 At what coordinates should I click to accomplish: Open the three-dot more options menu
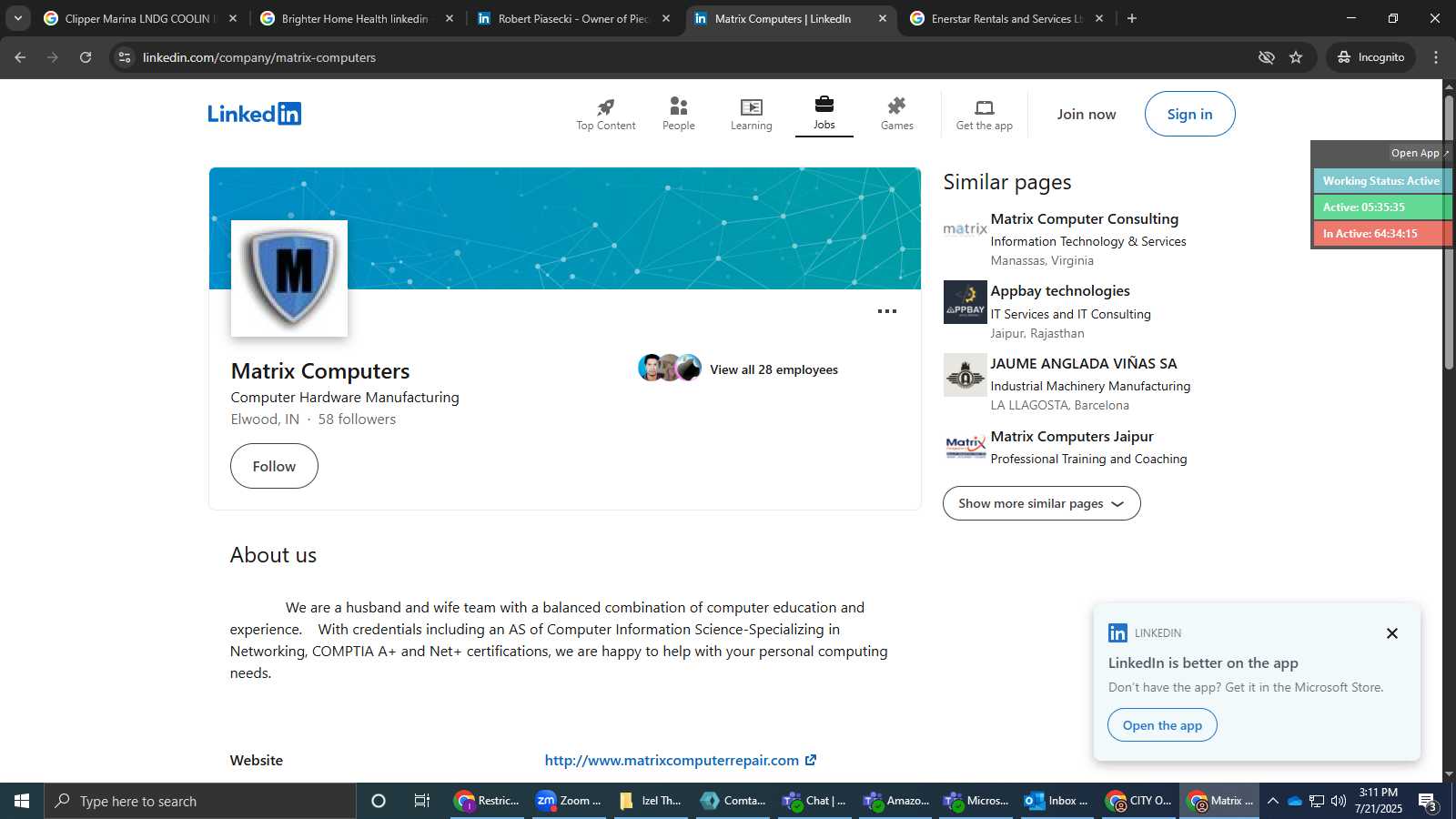click(x=886, y=311)
